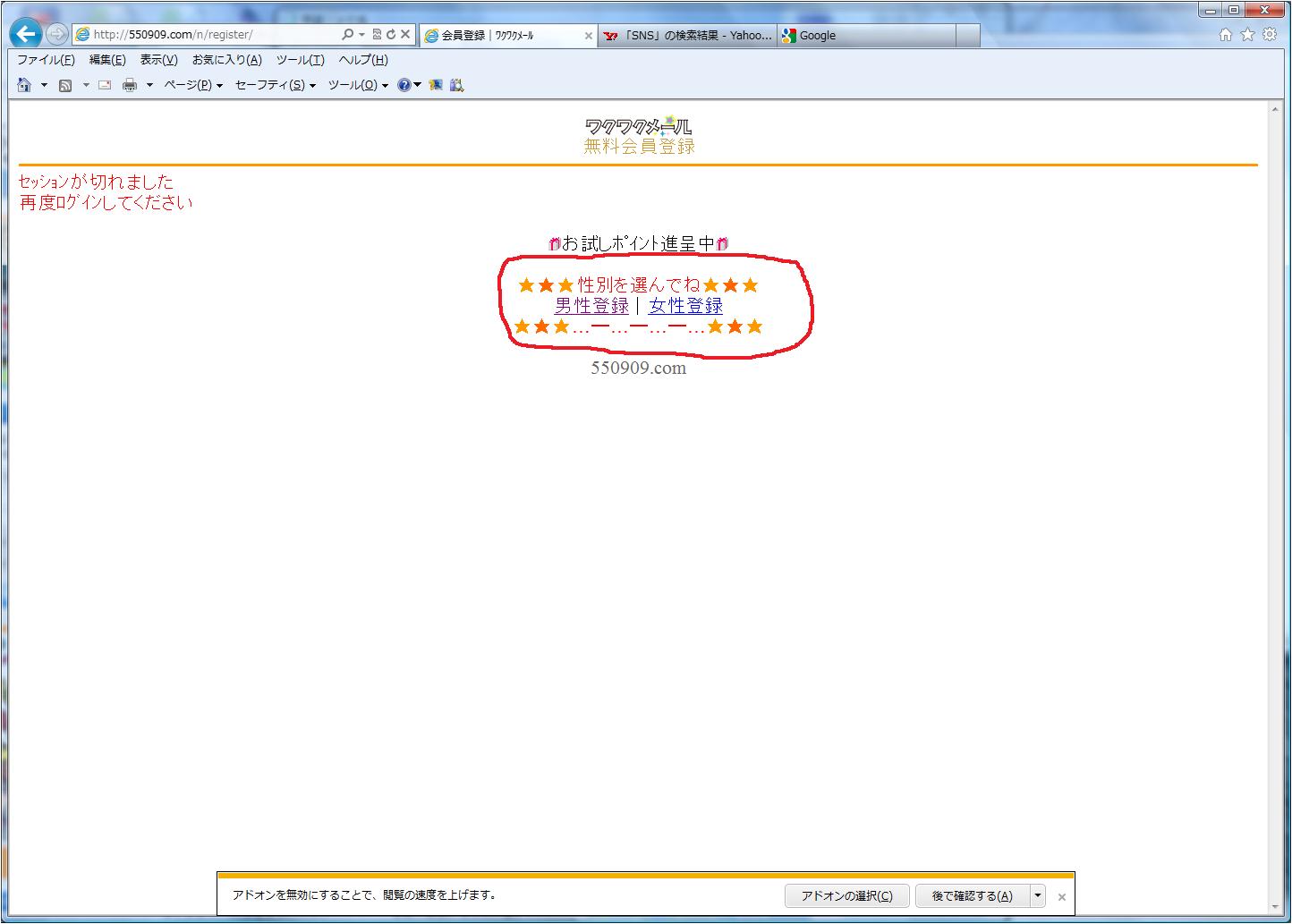Switch to the SNS Yahoo search results tab
This screenshot has width=1292, height=924.
(x=687, y=36)
